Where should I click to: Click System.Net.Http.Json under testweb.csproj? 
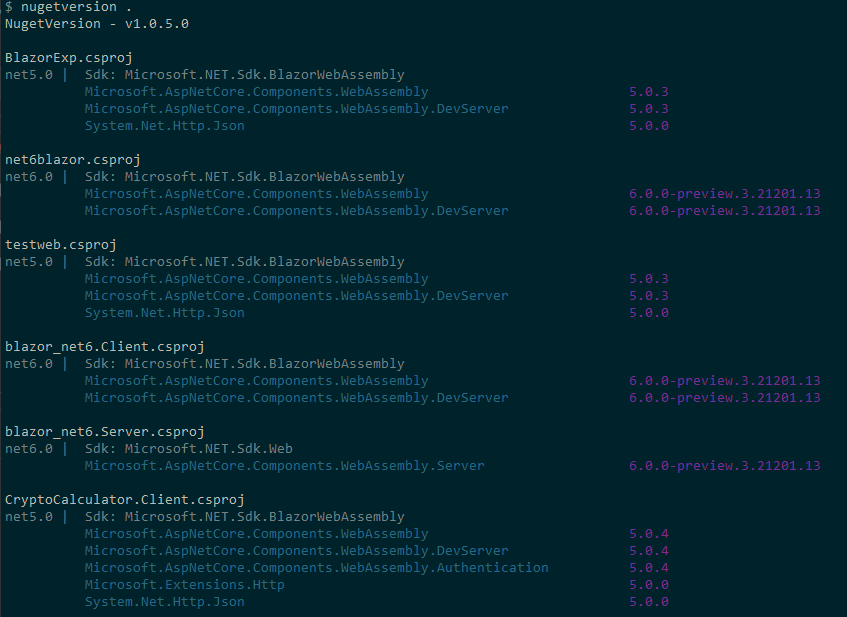pyautogui.click(x=164, y=313)
